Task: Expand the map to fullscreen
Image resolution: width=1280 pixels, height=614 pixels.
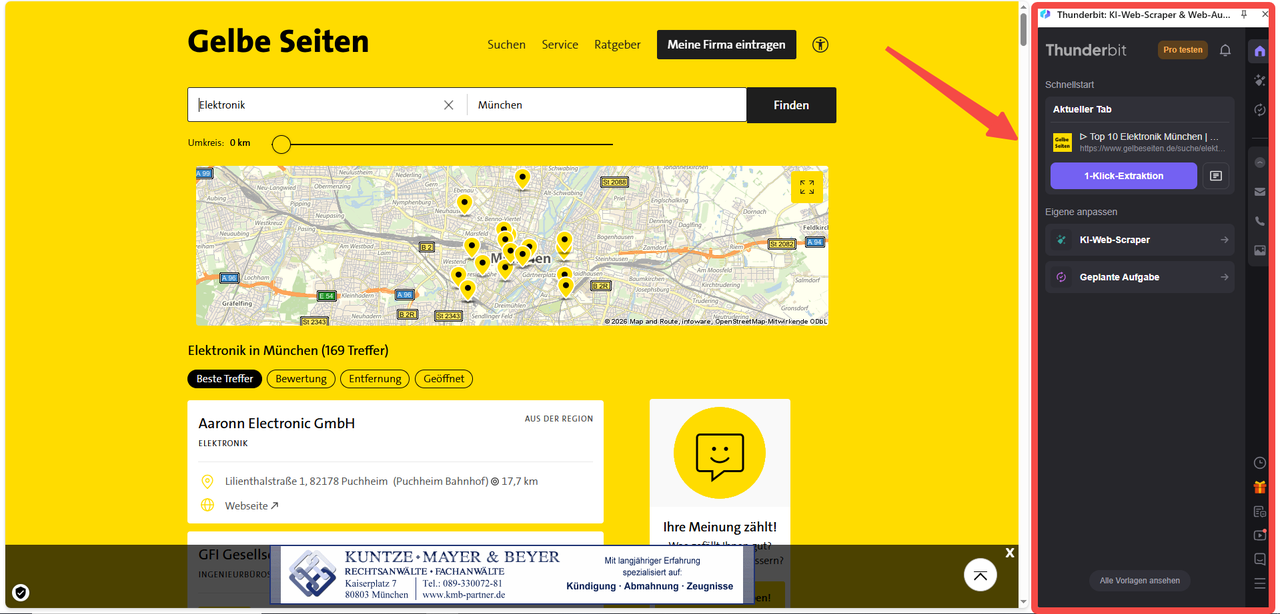Action: (x=807, y=188)
